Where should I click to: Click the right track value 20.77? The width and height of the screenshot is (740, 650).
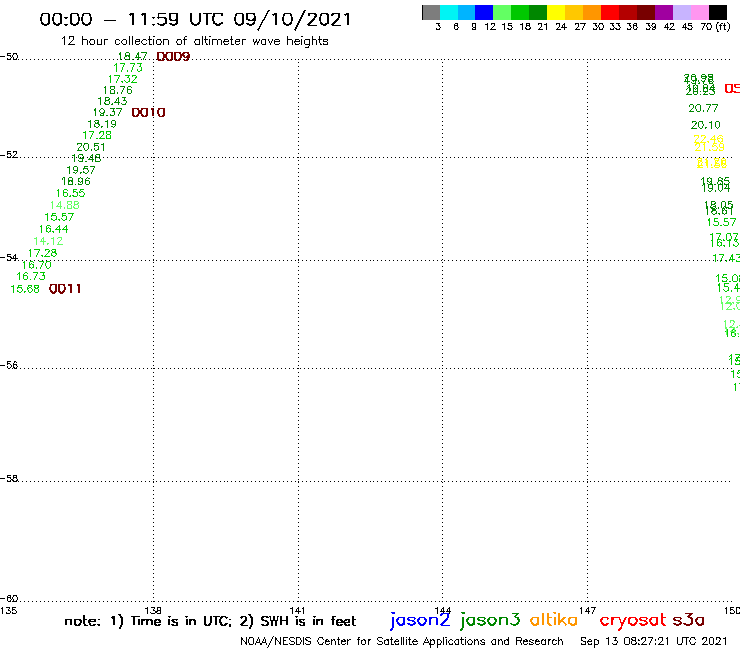tap(703, 109)
